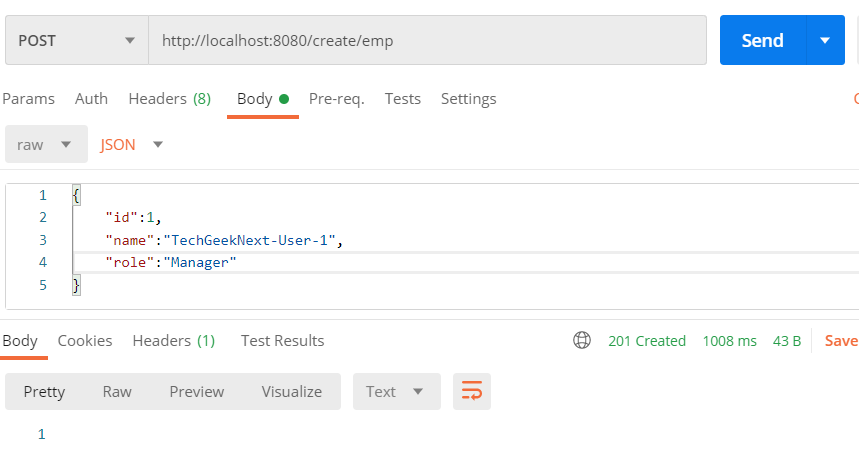Open the POST method dropdown
The width and height of the screenshot is (859, 456).
click(x=77, y=40)
